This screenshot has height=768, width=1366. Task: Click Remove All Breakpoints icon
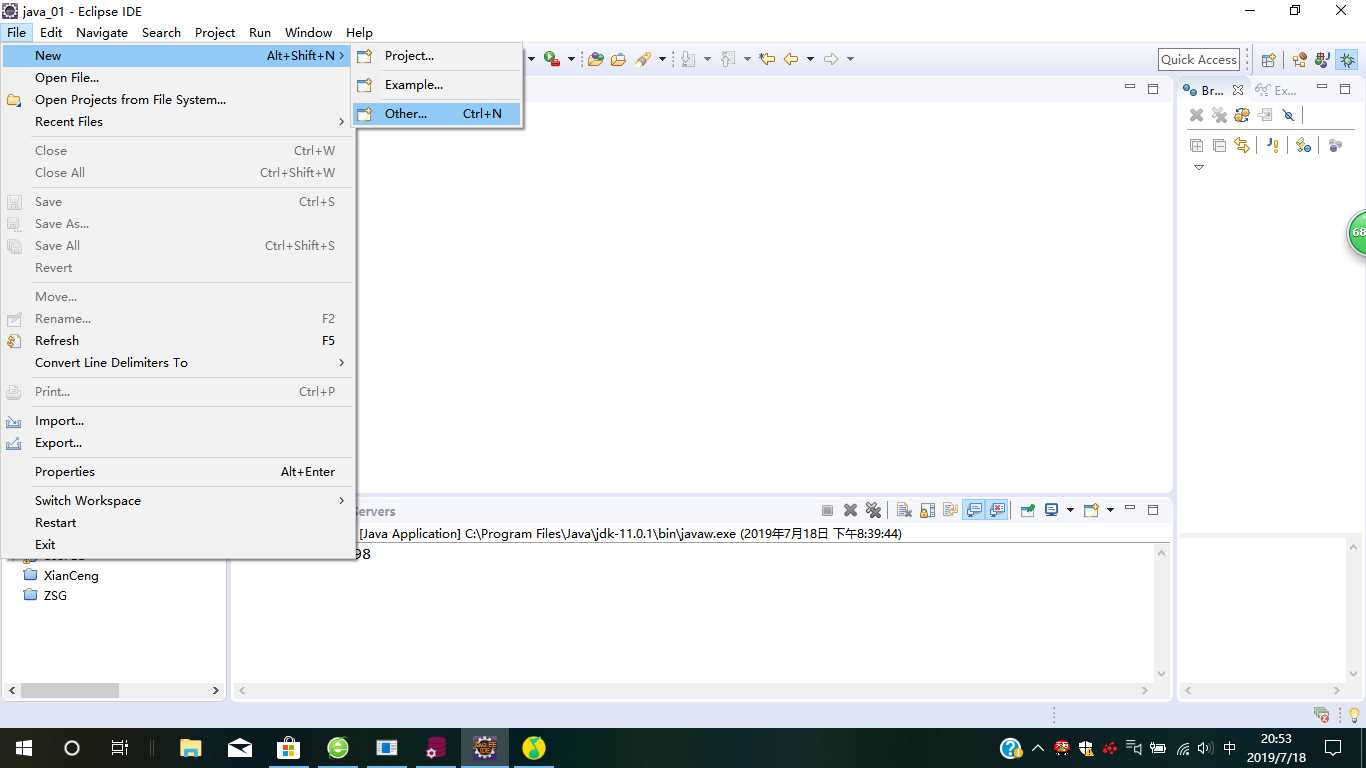pyautogui.click(x=1219, y=115)
